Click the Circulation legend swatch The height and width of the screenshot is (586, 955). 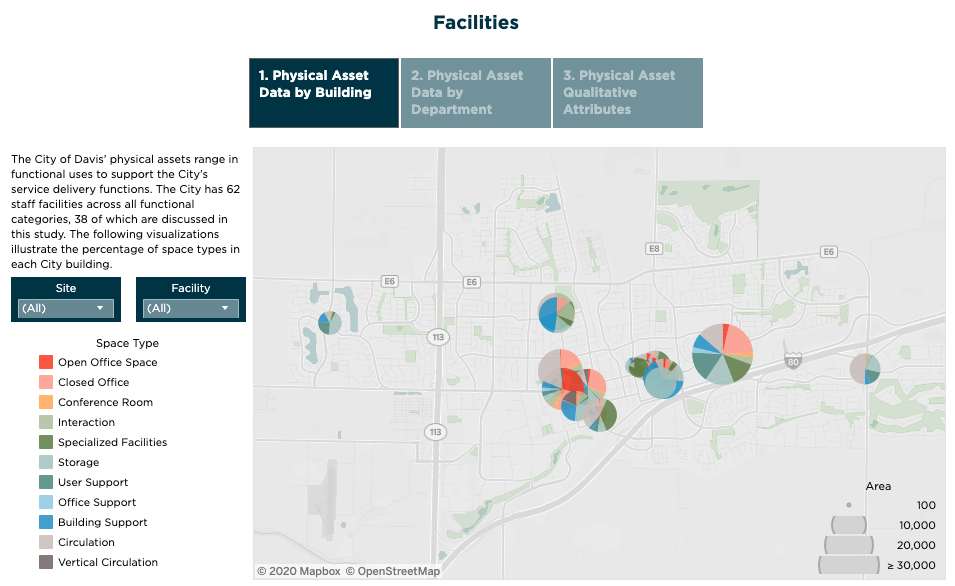46,542
